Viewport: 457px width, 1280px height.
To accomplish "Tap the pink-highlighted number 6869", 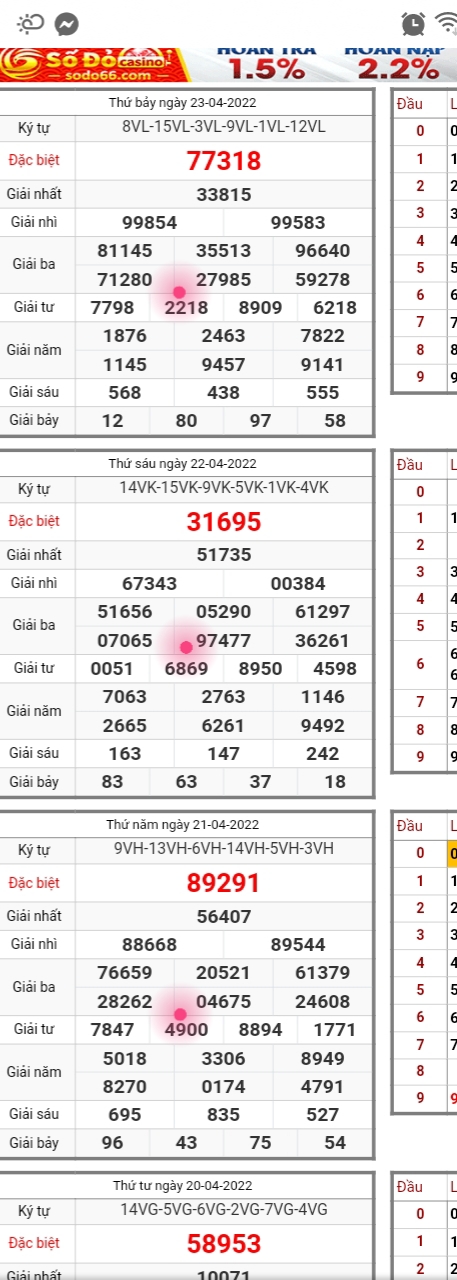I will [187, 668].
